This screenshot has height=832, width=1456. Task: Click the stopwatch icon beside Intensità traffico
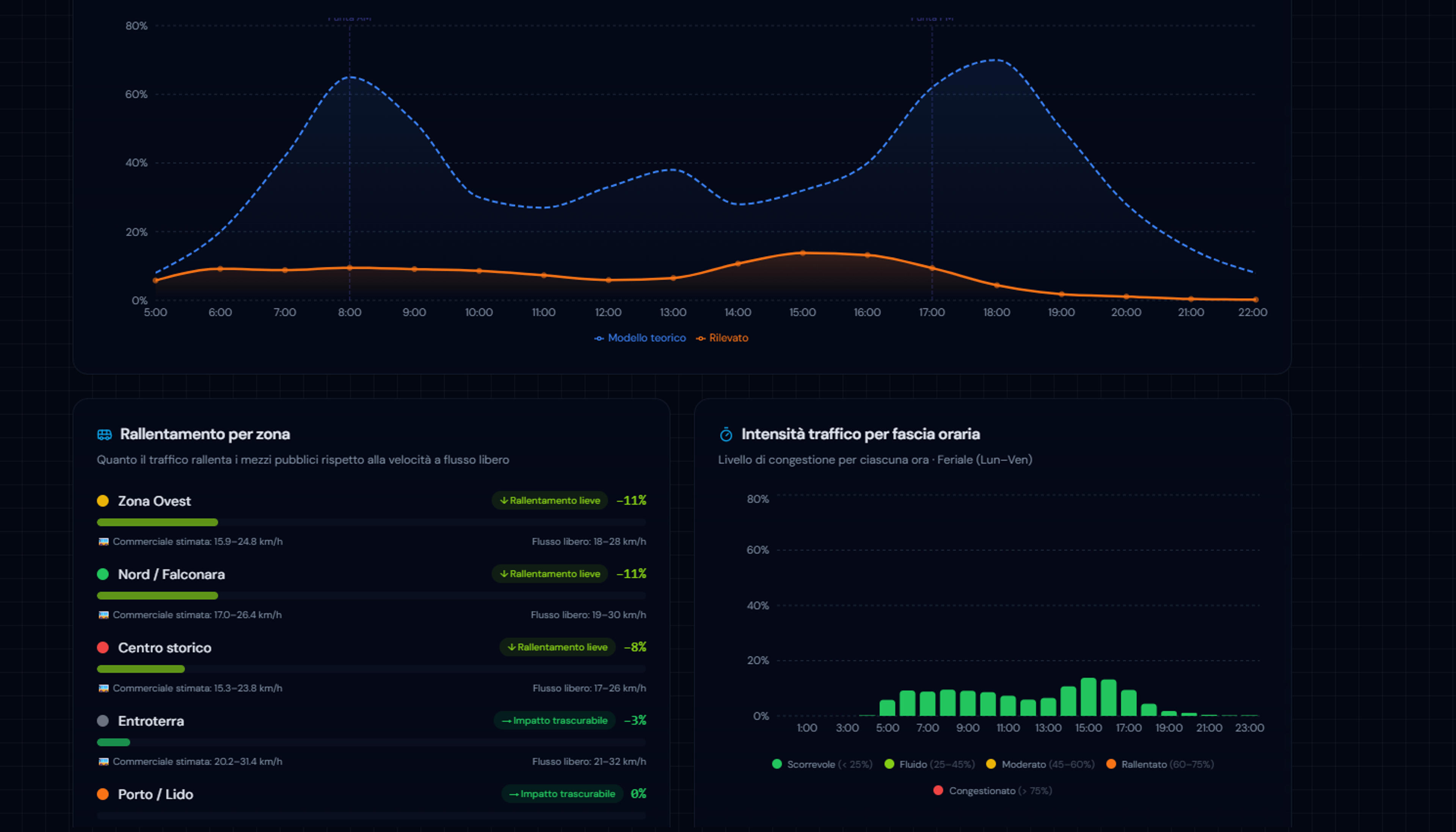click(726, 435)
